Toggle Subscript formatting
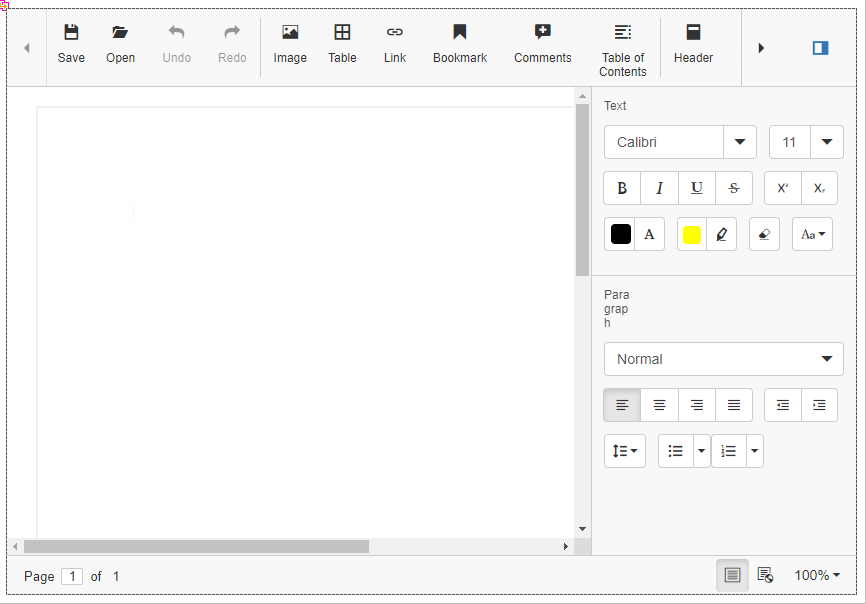The width and height of the screenshot is (866, 604). (x=820, y=188)
